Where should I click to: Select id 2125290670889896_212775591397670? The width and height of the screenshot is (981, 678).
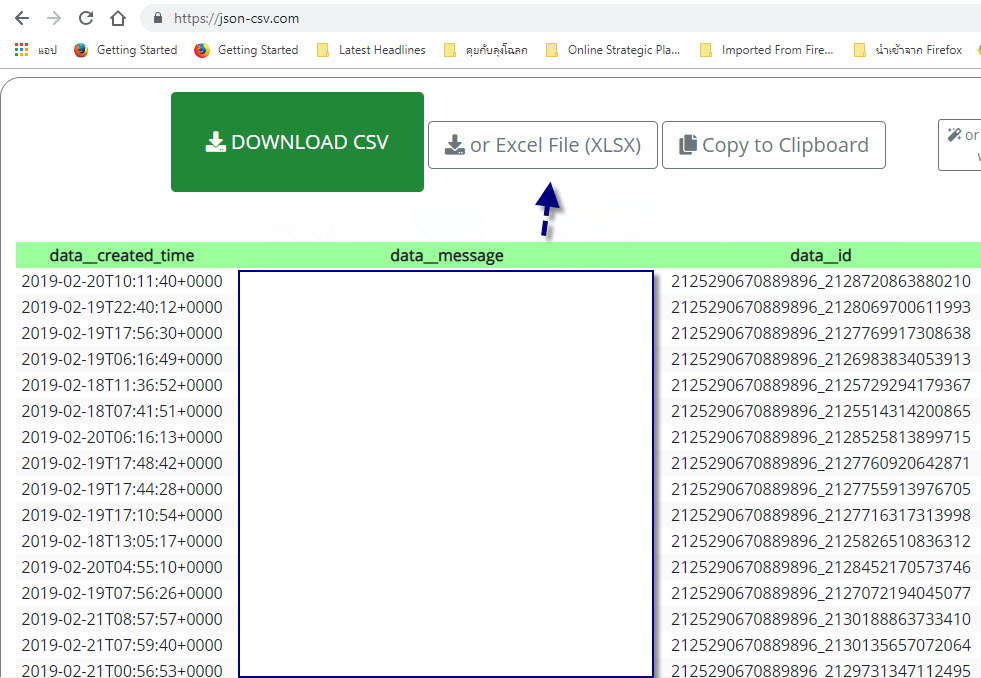tap(820, 489)
